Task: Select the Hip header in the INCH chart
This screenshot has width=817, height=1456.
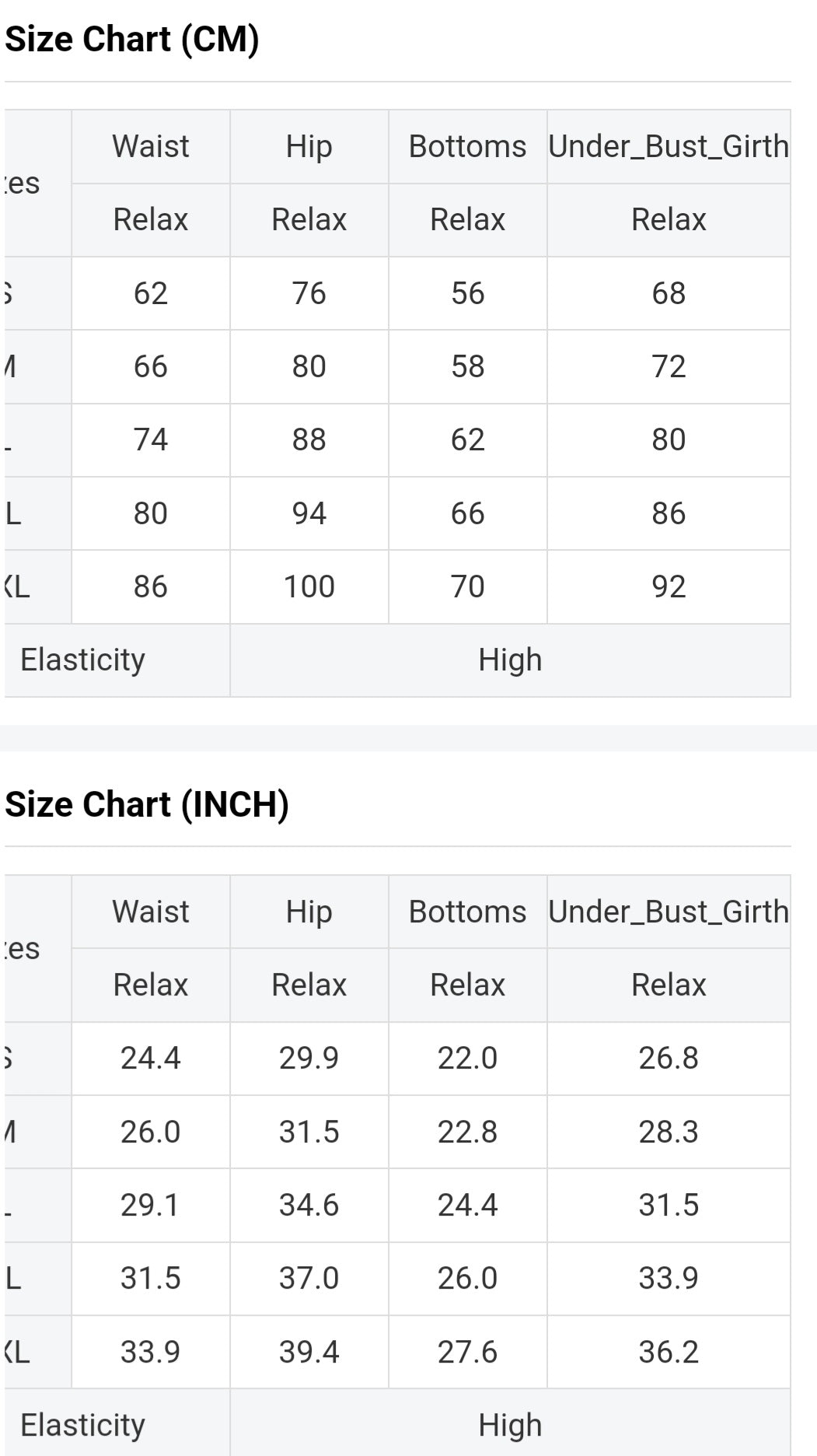Action: (x=309, y=912)
